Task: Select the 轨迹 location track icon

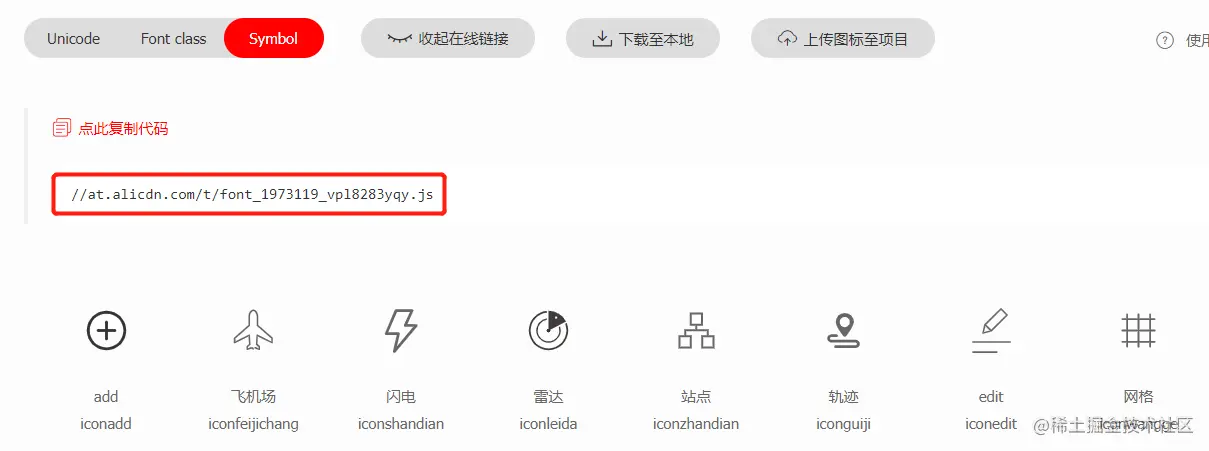Action: 843,330
